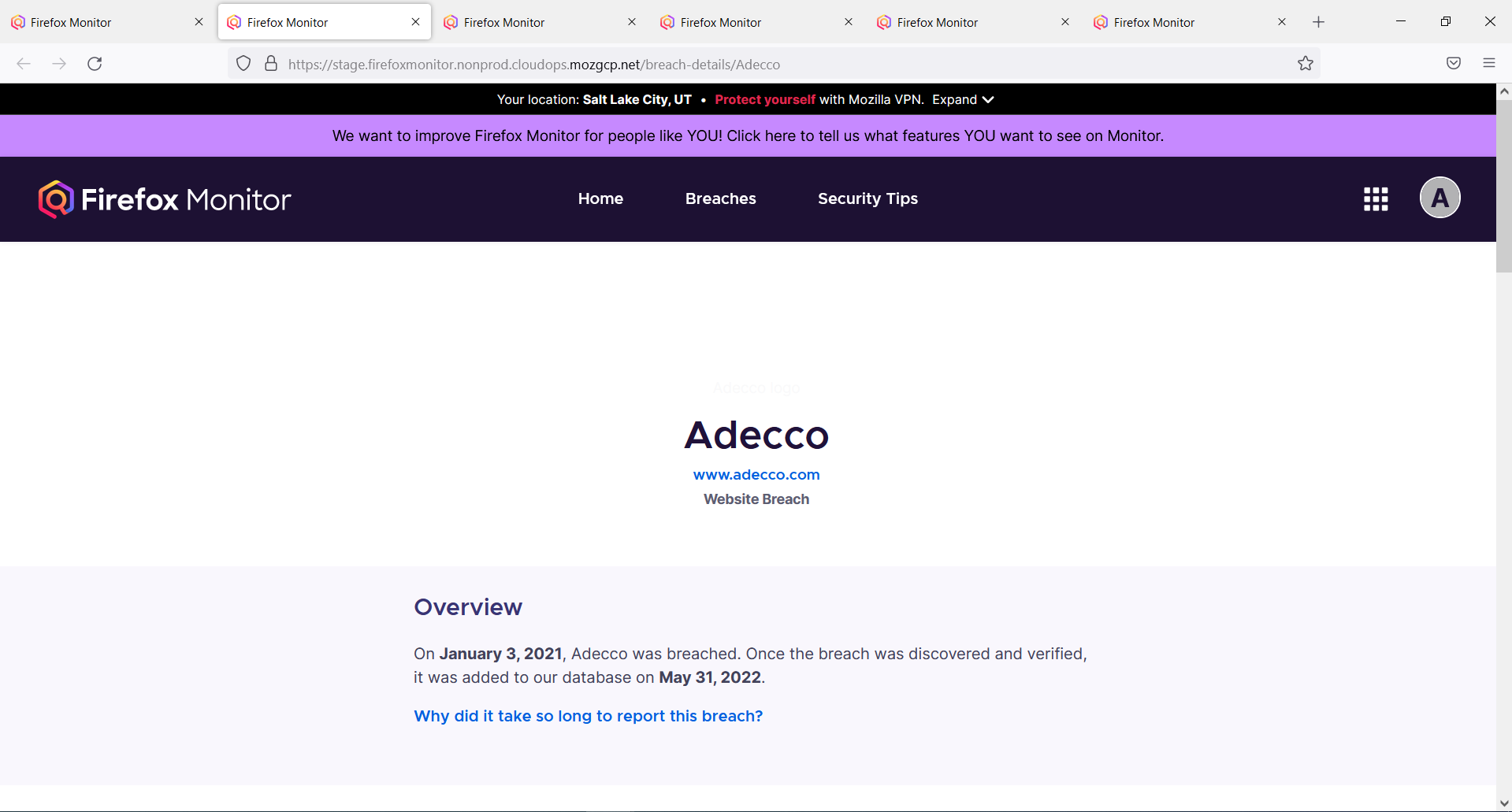Image resolution: width=1512 pixels, height=812 pixels.
Task: Click the Firefox Monitor logo
Action: pyautogui.click(x=165, y=199)
